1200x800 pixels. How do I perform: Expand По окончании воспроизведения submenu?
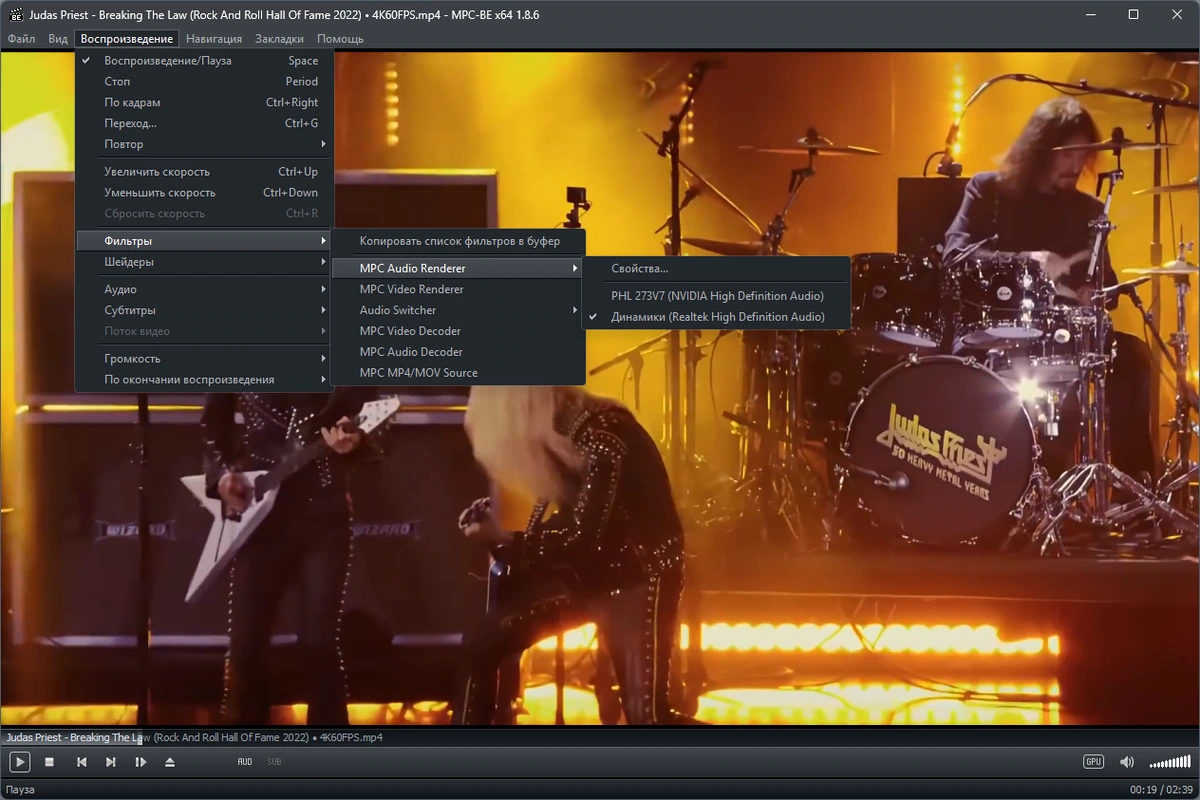click(204, 380)
